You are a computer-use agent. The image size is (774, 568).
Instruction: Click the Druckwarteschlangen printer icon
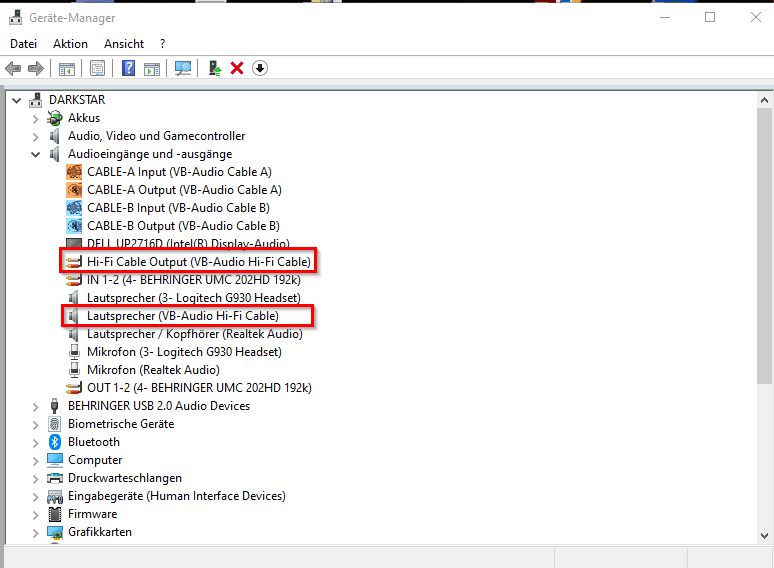click(55, 478)
